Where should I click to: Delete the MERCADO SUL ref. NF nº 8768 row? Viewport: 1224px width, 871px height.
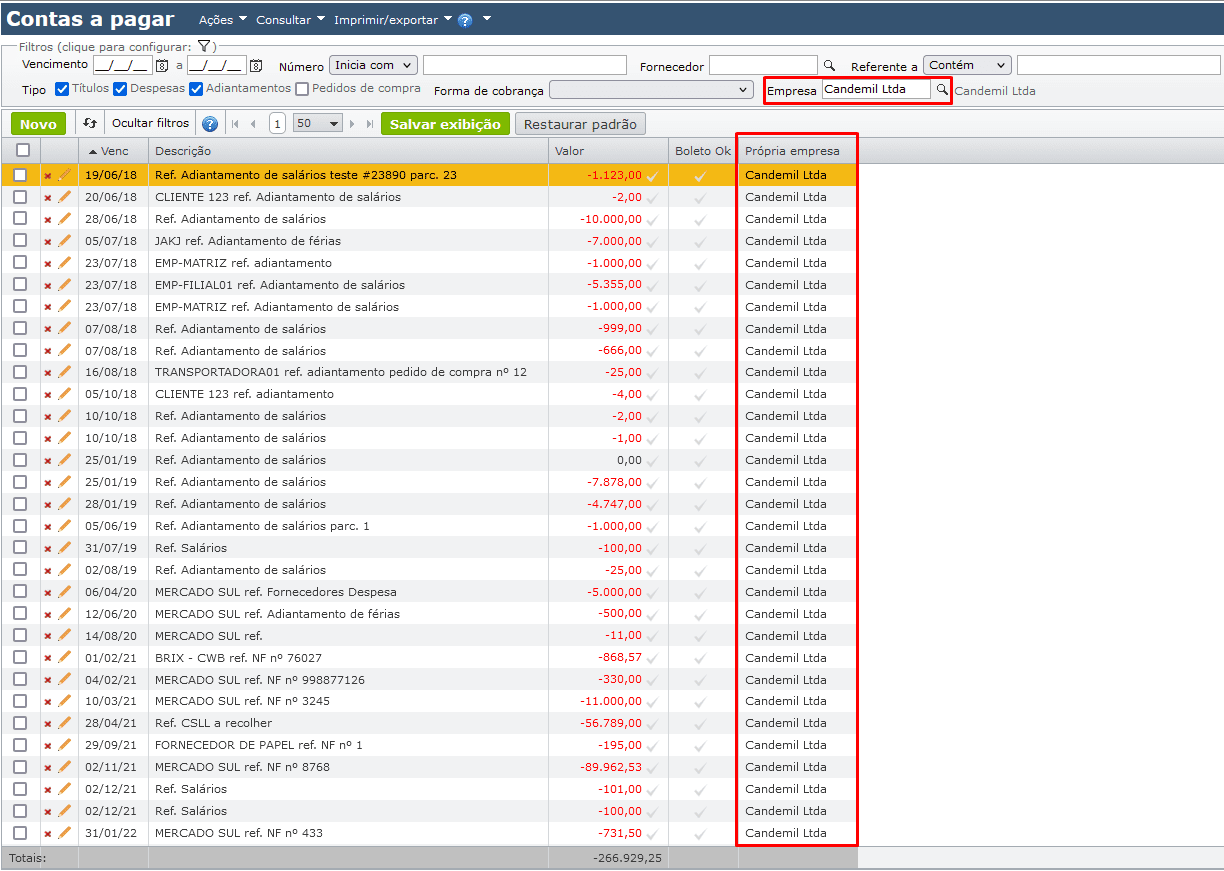tap(48, 768)
